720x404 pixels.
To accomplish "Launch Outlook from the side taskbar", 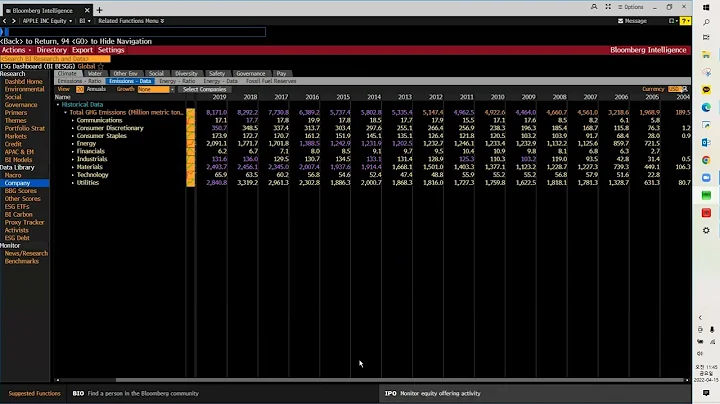I will tap(706, 143).
